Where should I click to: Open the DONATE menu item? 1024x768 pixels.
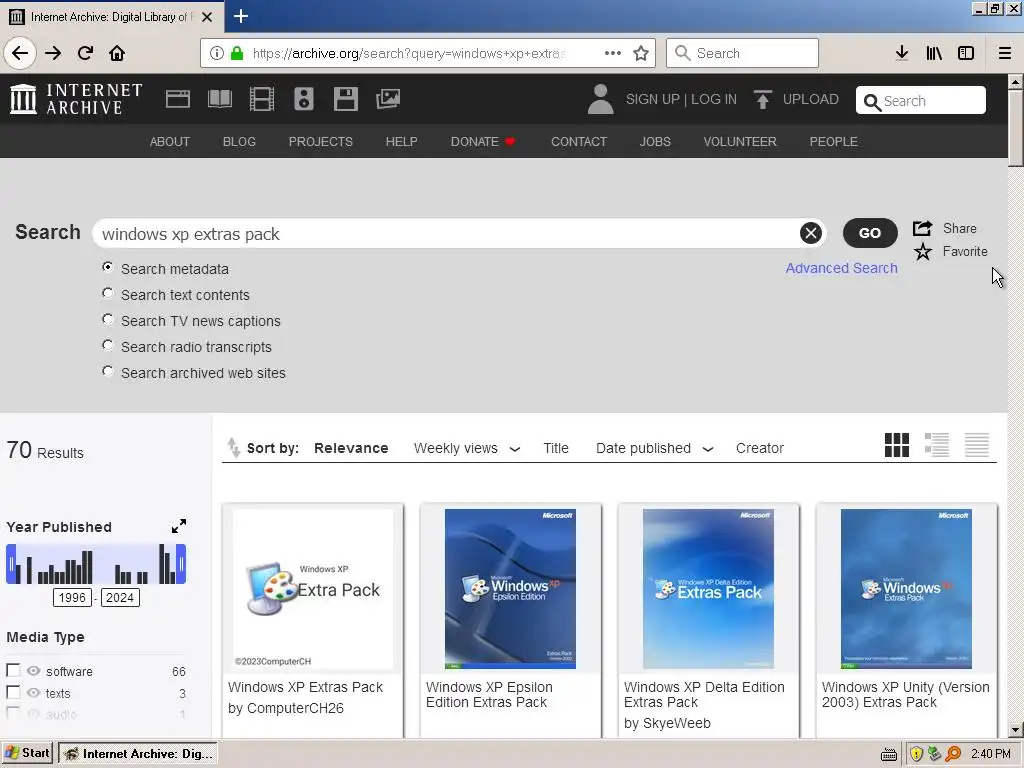(483, 142)
